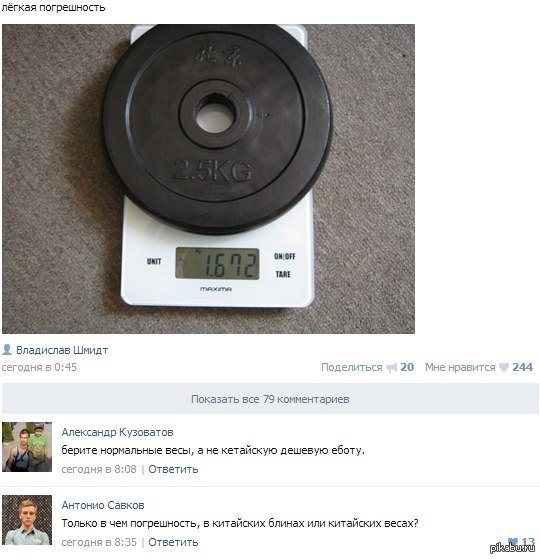Open Владислав Шмидт's profile link
The height and width of the screenshot is (559, 540).
62,350
